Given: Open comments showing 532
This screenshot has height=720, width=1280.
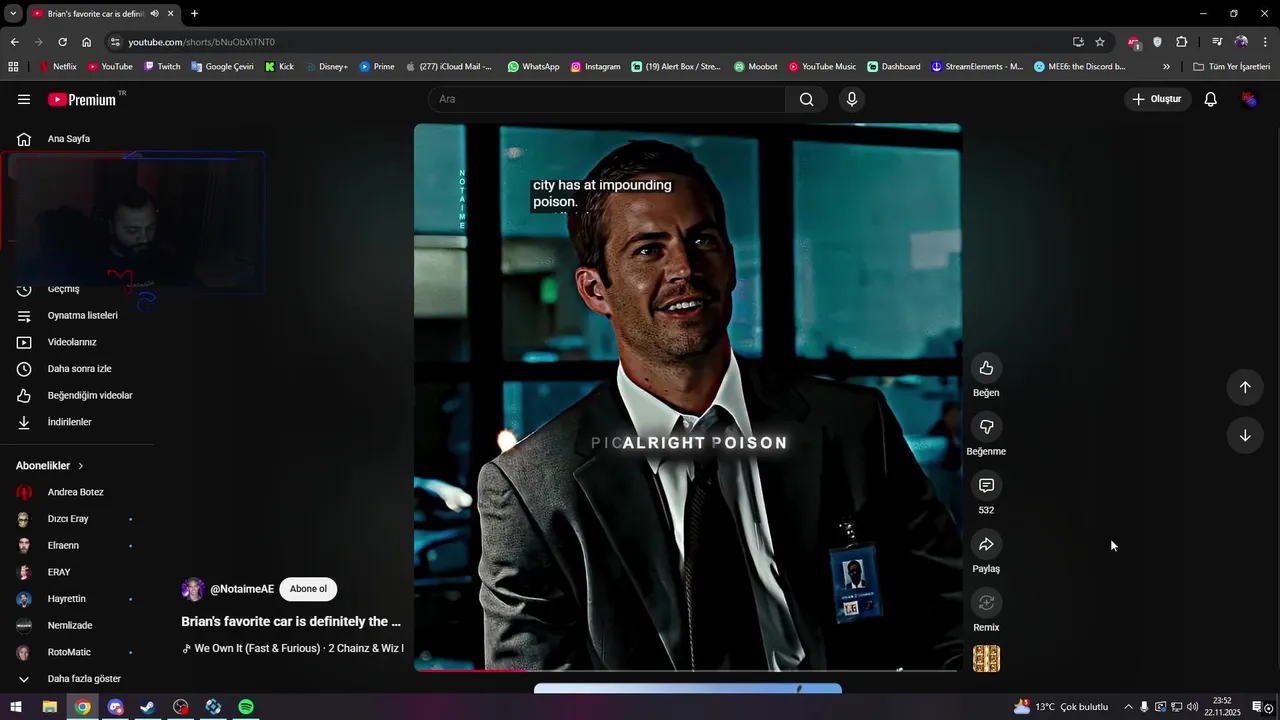Looking at the screenshot, I should [x=986, y=485].
